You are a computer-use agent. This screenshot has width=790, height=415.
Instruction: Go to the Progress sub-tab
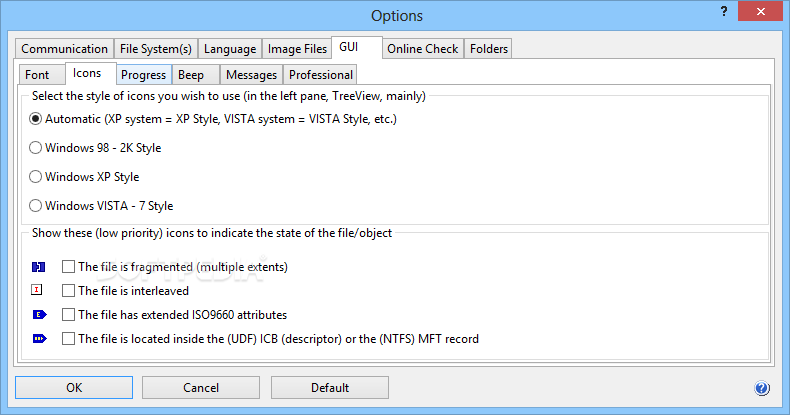point(143,75)
